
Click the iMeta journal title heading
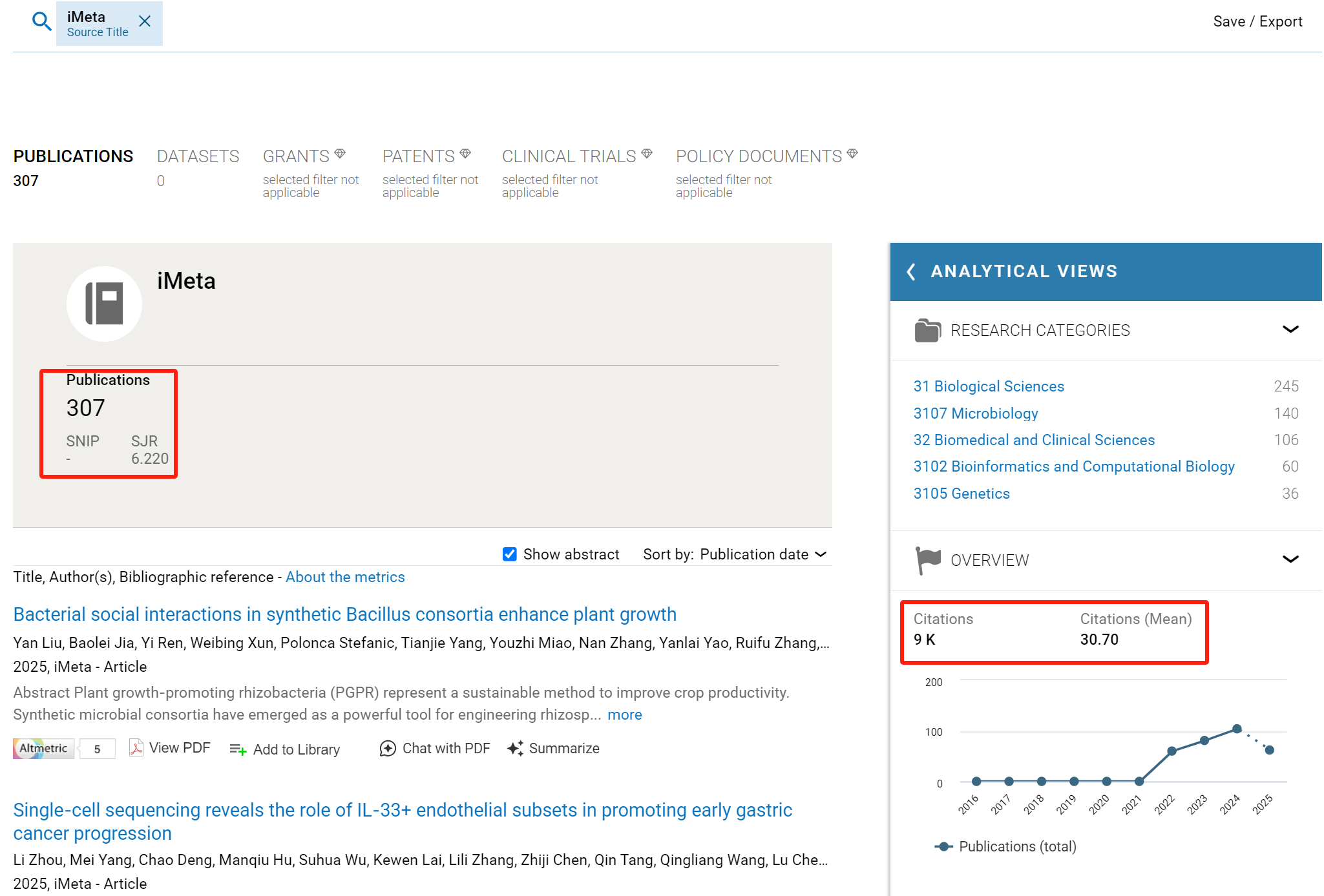click(186, 281)
